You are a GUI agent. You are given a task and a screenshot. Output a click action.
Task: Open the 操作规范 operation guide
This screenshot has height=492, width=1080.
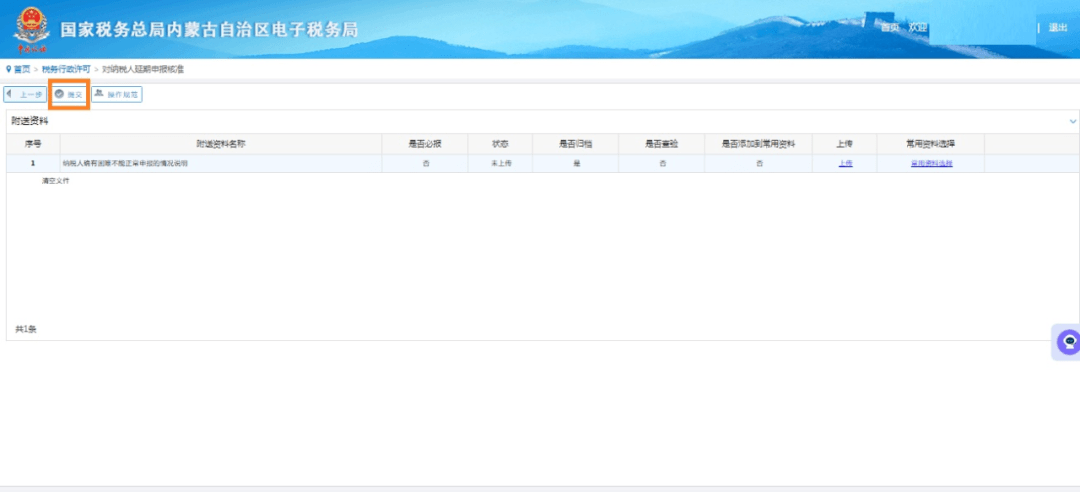pyautogui.click(x=117, y=94)
